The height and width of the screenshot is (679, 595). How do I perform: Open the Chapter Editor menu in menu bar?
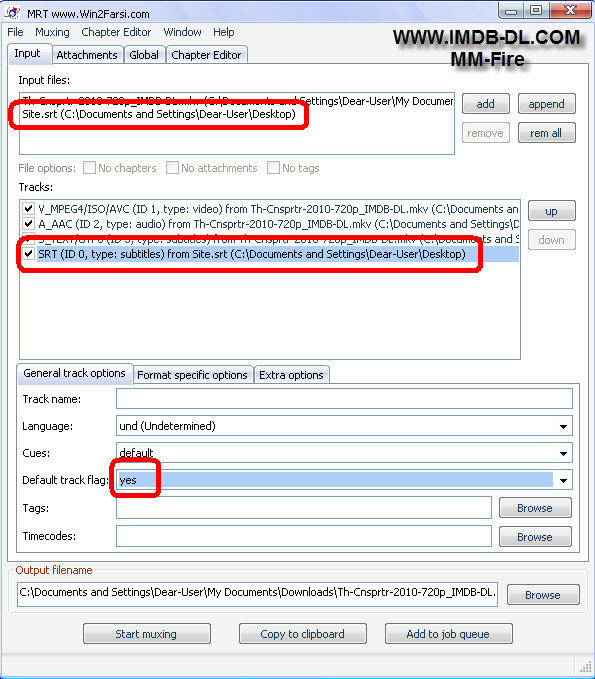coord(116,32)
